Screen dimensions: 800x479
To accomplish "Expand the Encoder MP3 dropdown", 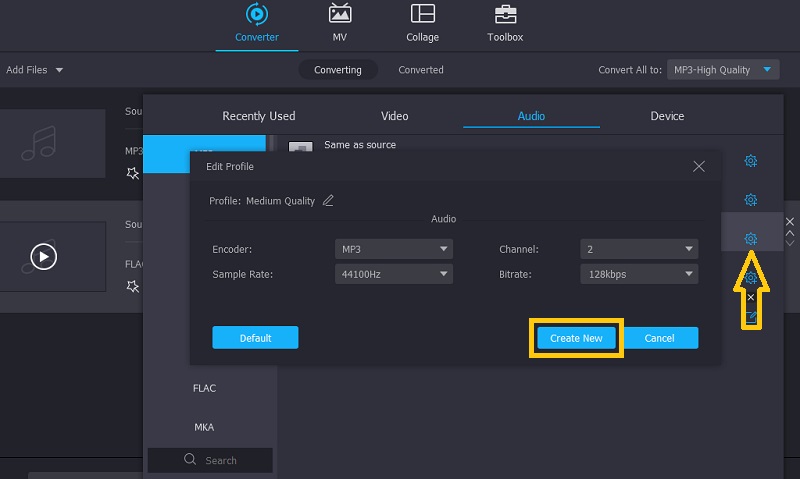I will [x=394, y=249].
